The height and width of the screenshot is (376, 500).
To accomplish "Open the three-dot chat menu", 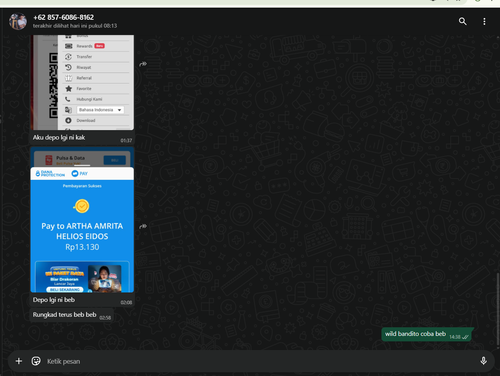I will 484,21.
